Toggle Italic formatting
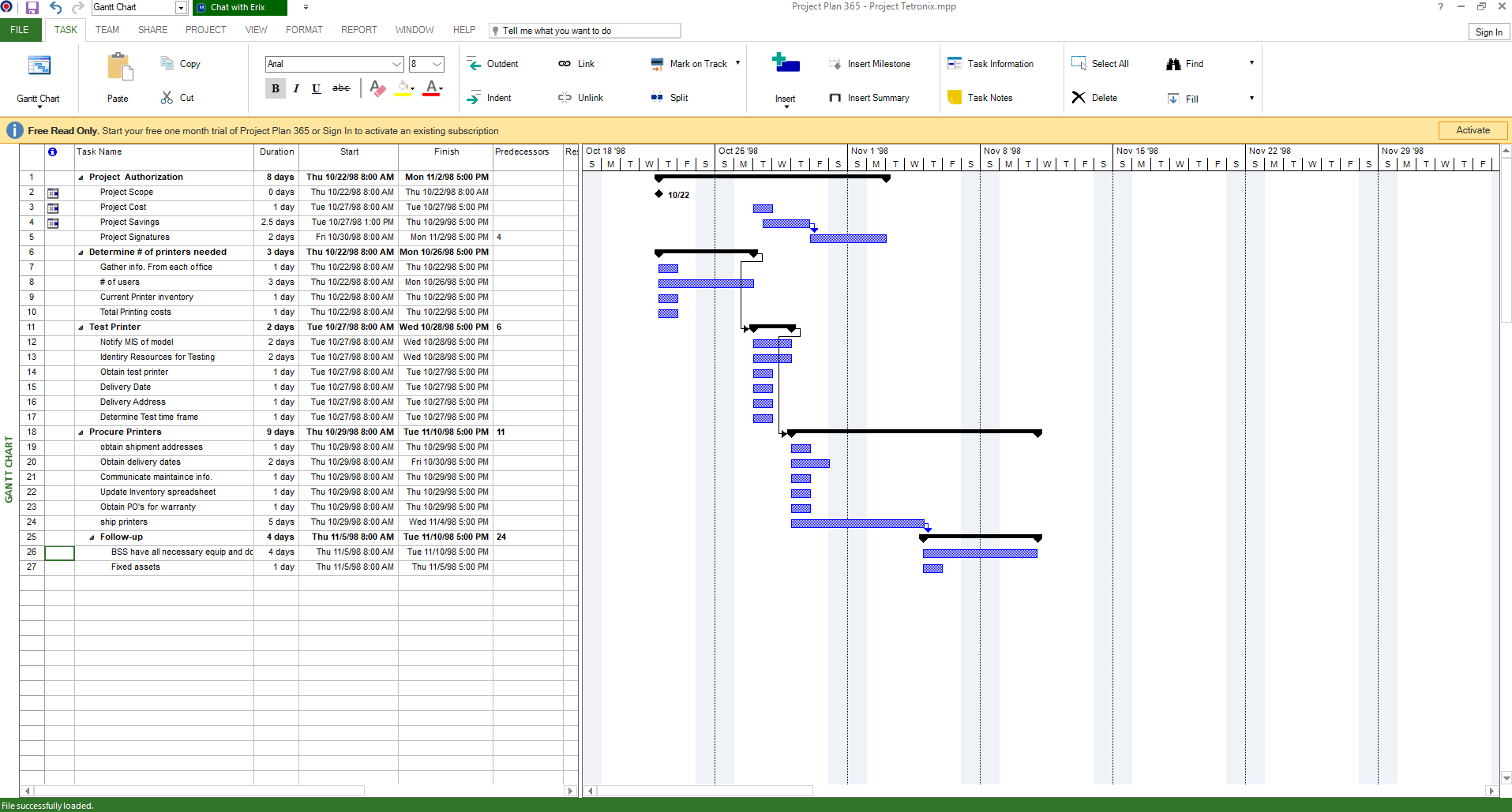This screenshot has height=812, width=1512. (x=296, y=88)
